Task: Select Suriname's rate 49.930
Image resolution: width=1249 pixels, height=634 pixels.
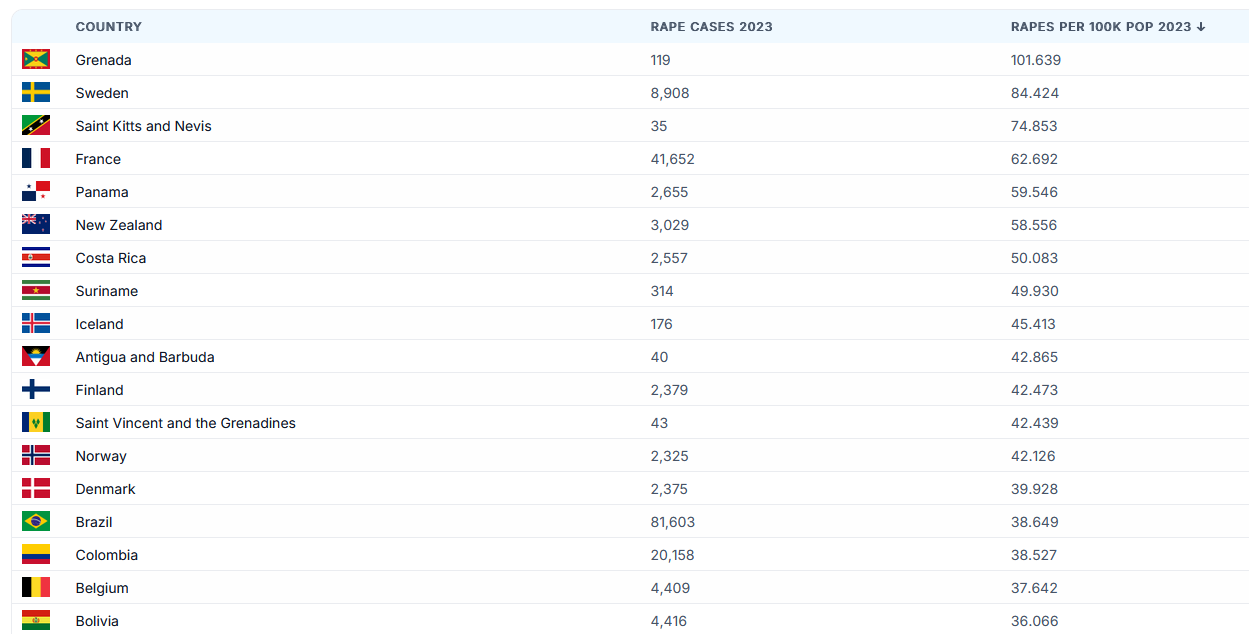Action: pyautogui.click(x=1035, y=291)
